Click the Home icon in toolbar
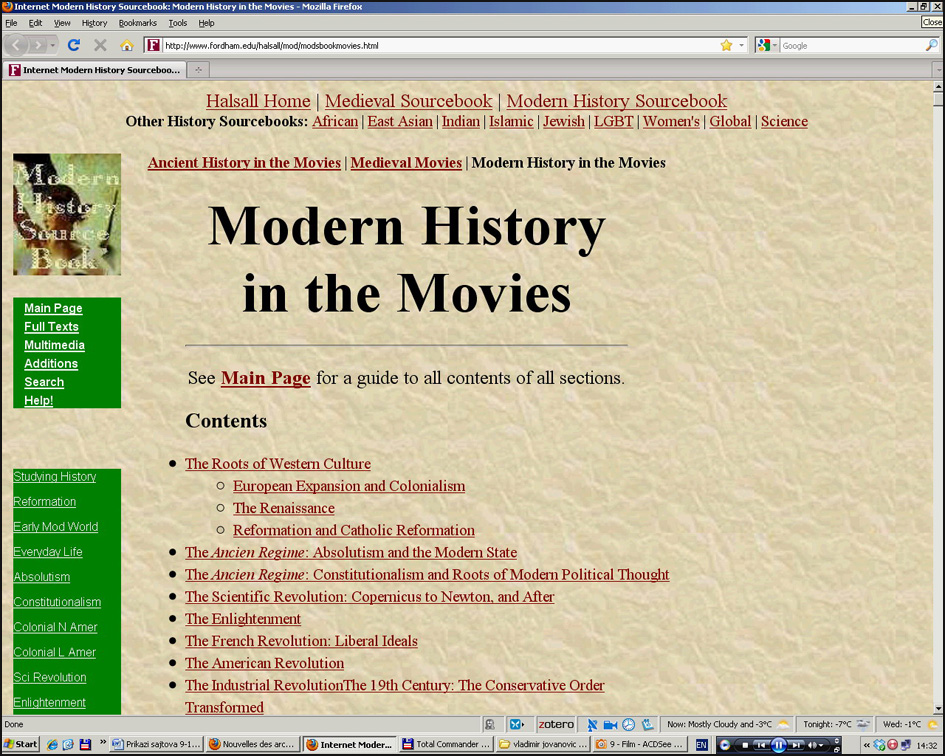This screenshot has width=945, height=756. 126,45
